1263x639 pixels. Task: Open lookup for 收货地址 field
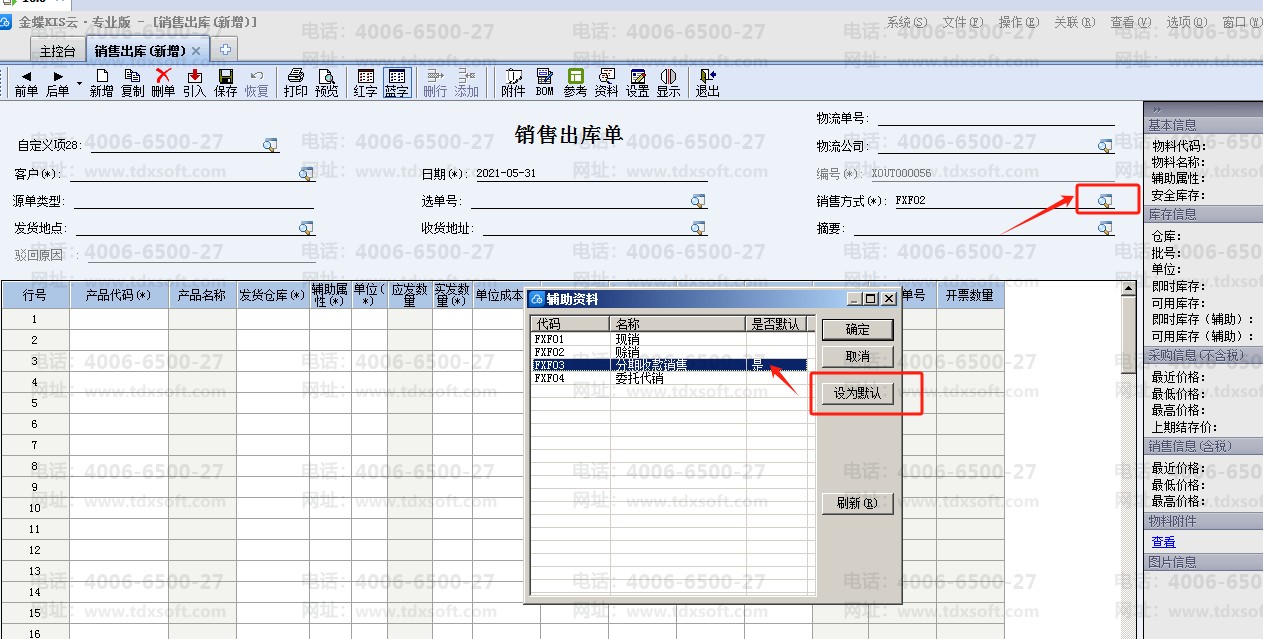pyautogui.click(x=698, y=228)
